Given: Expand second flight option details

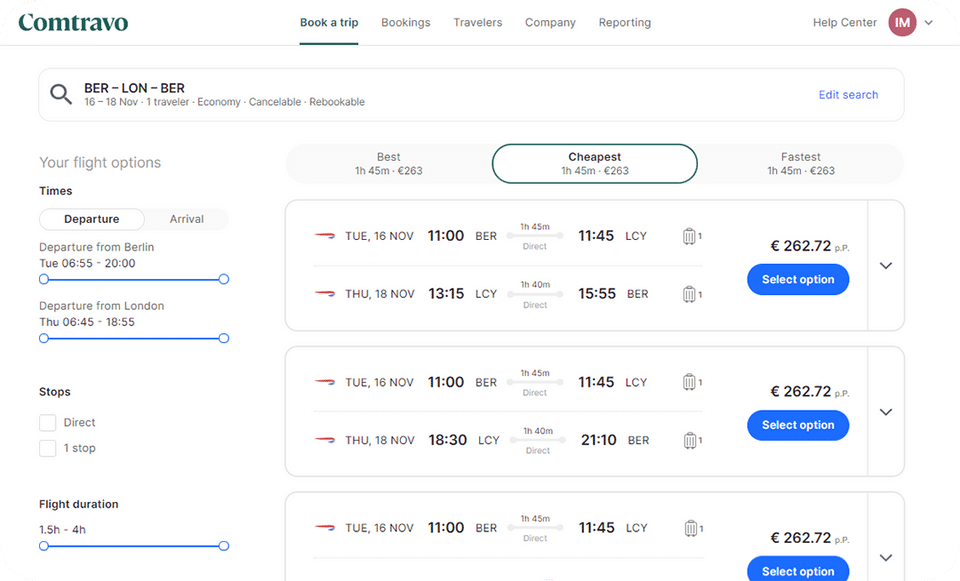Looking at the screenshot, I should 885,412.
